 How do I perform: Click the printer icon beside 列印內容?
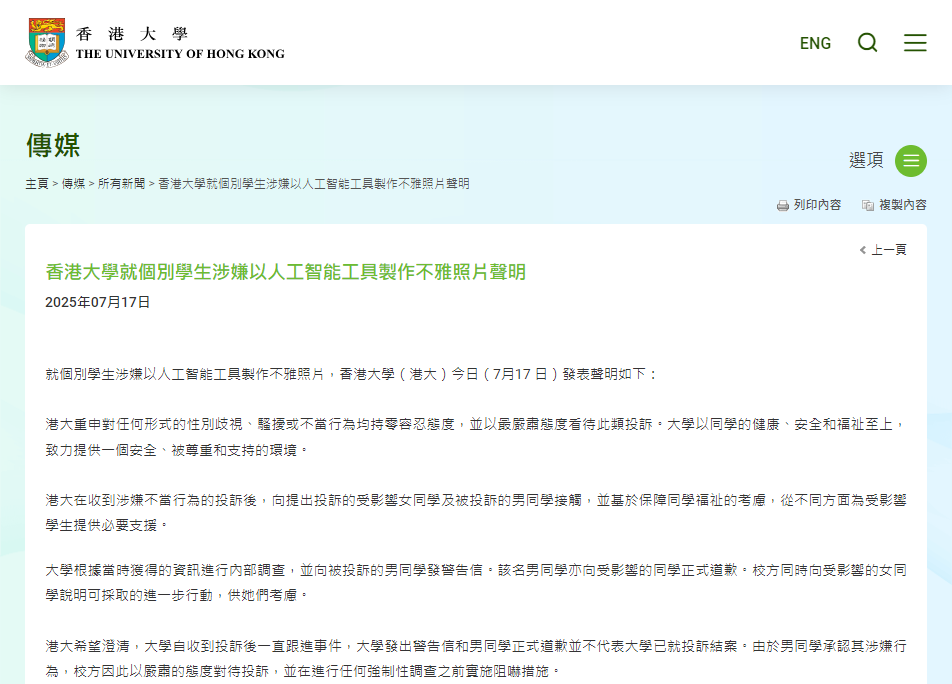coord(783,205)
